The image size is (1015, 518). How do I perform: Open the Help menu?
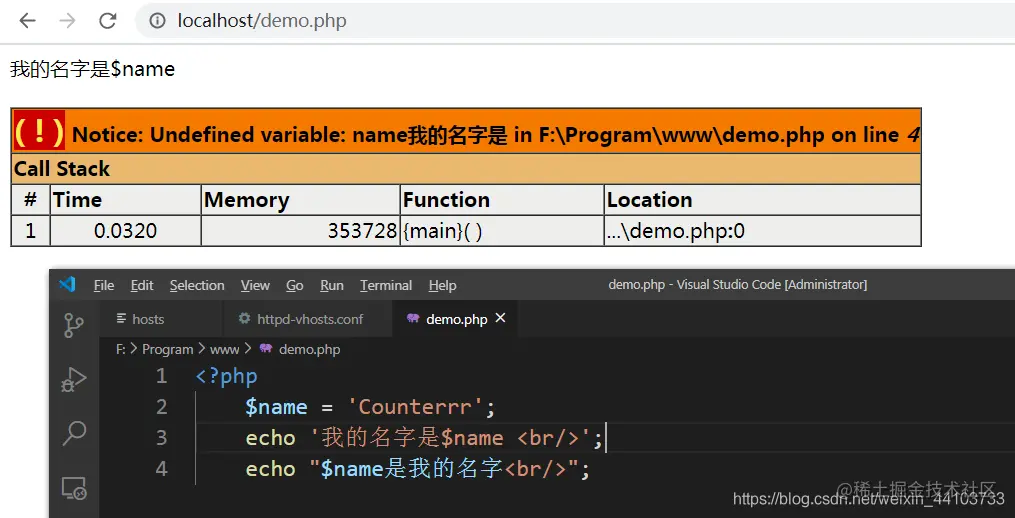tap(442, 286)
